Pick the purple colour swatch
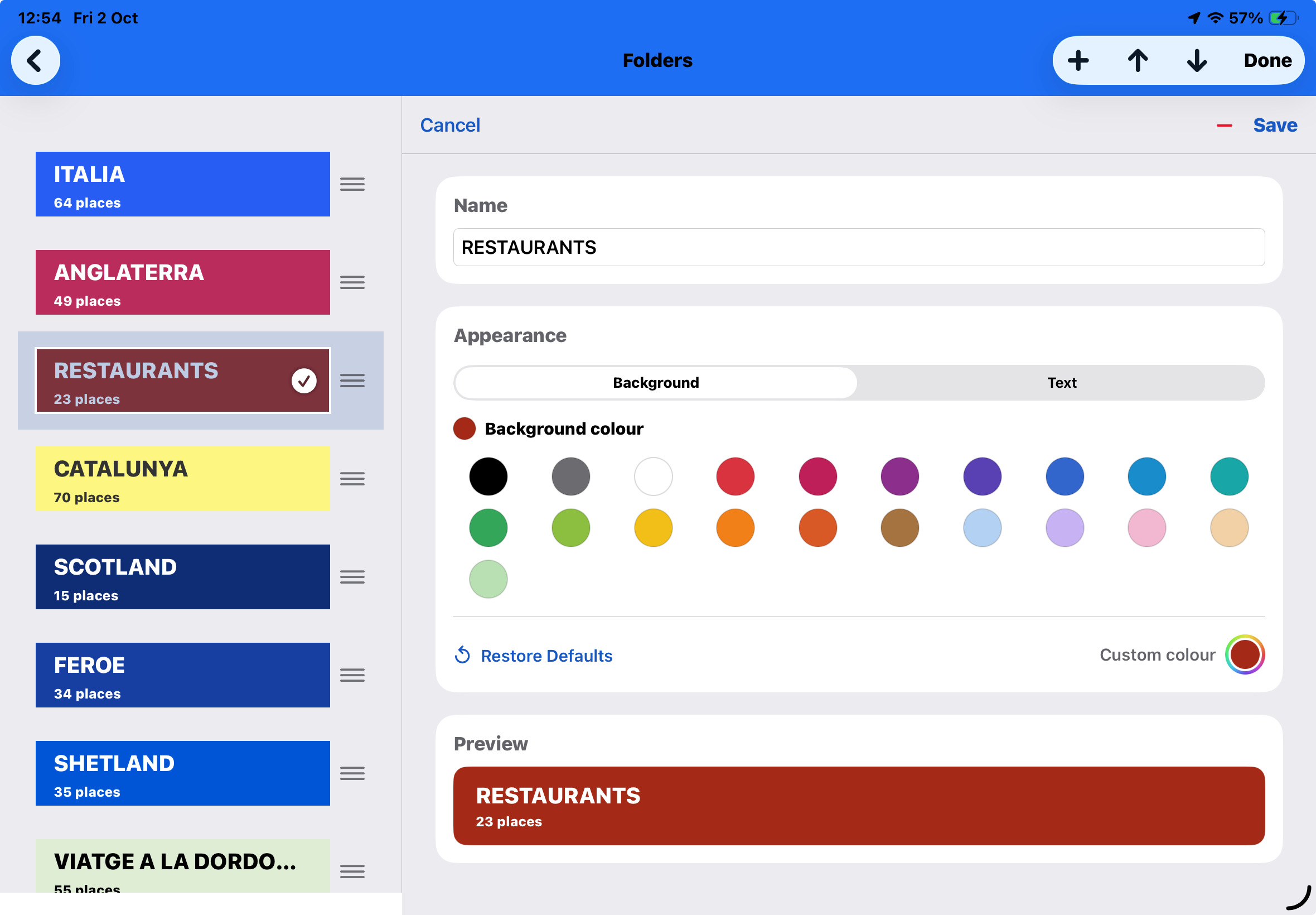 click(899, 476)
